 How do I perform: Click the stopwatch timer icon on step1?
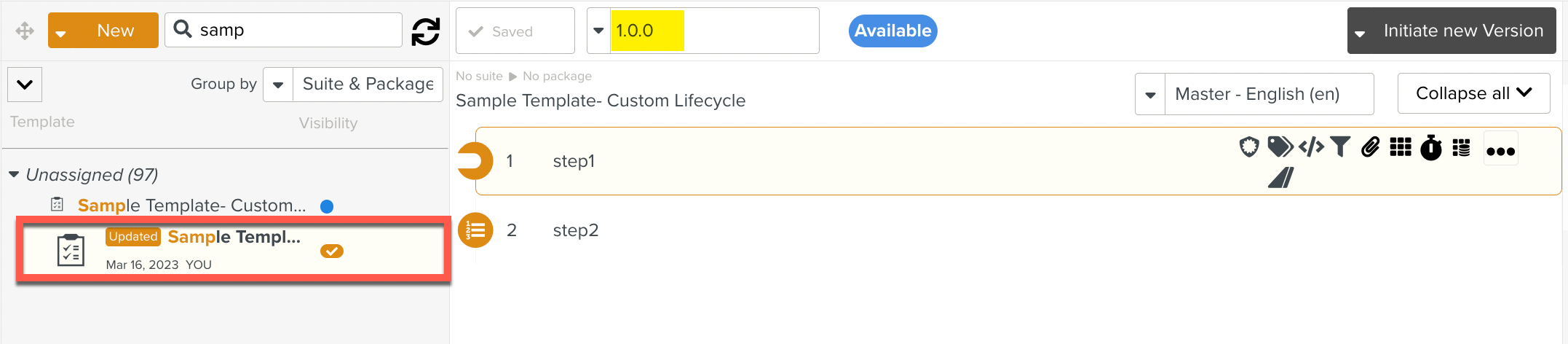point(1430,147)
